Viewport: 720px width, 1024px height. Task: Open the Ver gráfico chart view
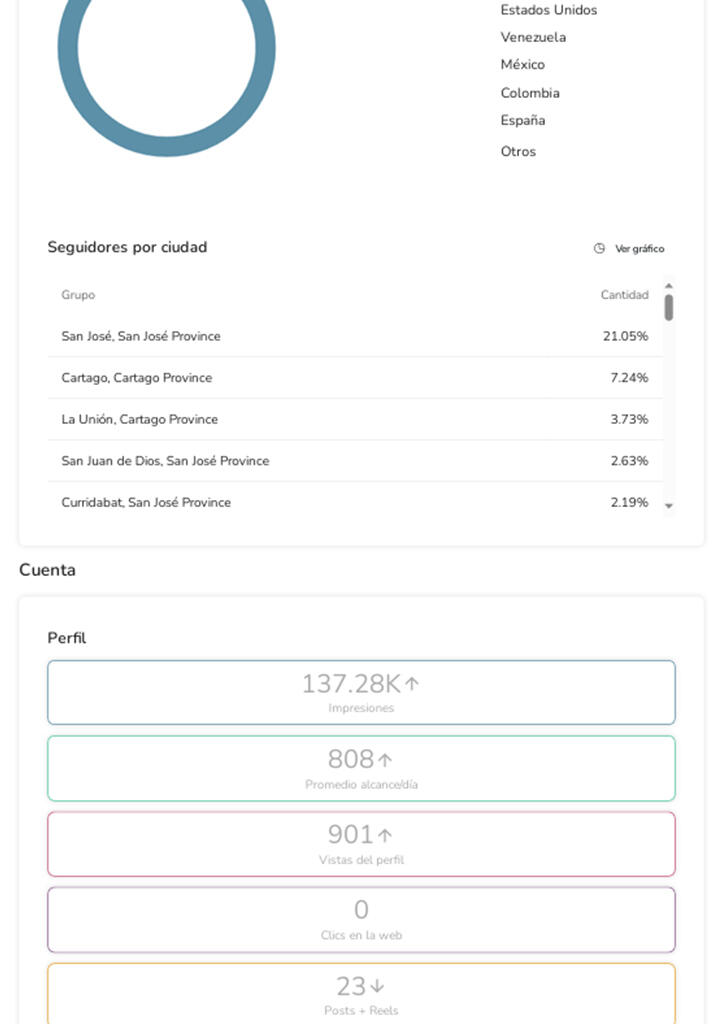tap(639, 249)
